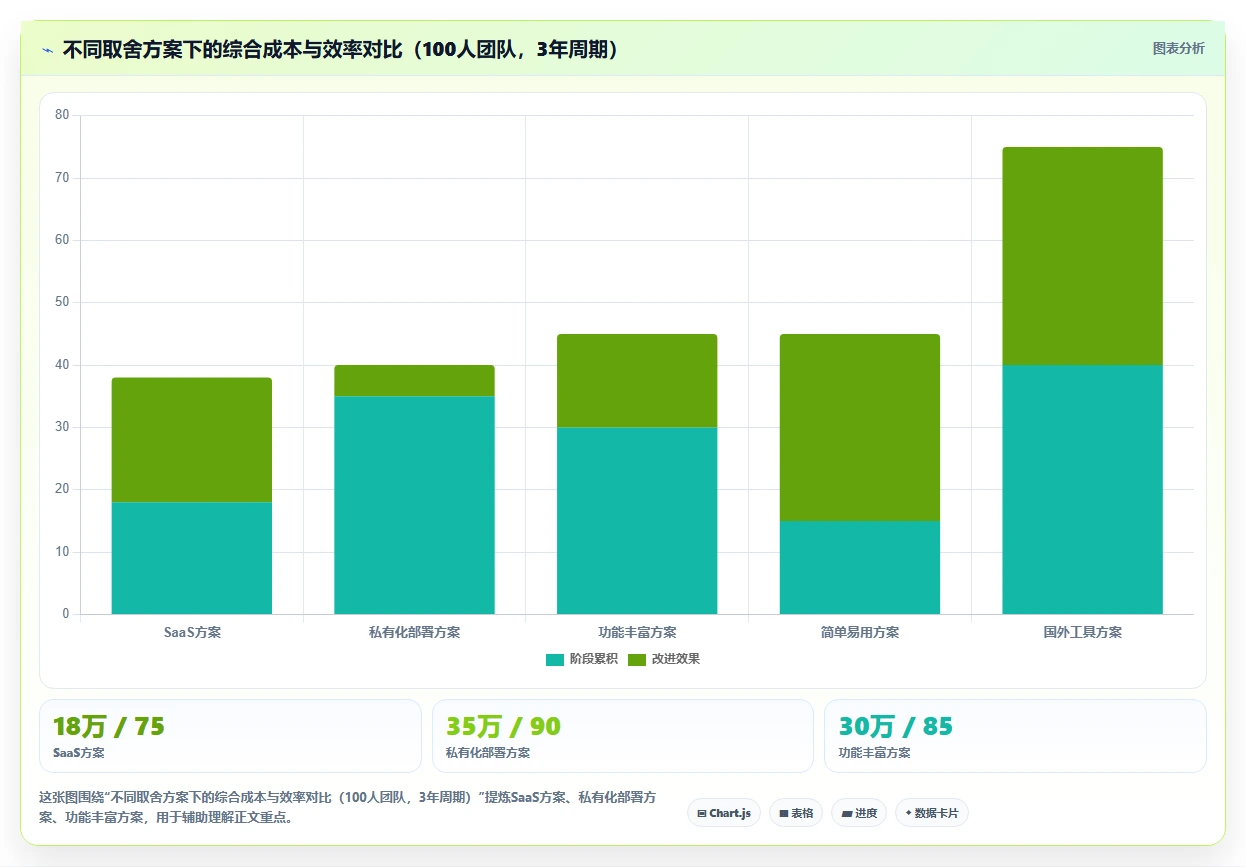Click the 国外工具方案 x-axis label

click(1082, 632)
